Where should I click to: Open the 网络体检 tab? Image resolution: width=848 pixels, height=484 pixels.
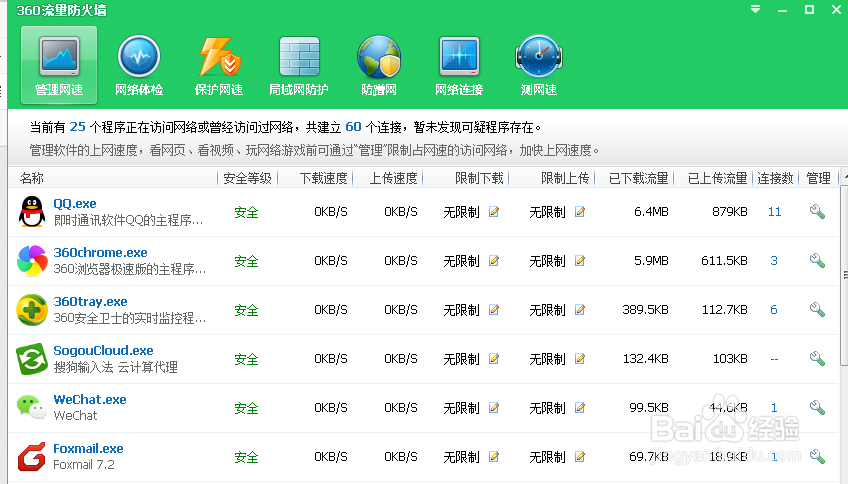(139, 65)
